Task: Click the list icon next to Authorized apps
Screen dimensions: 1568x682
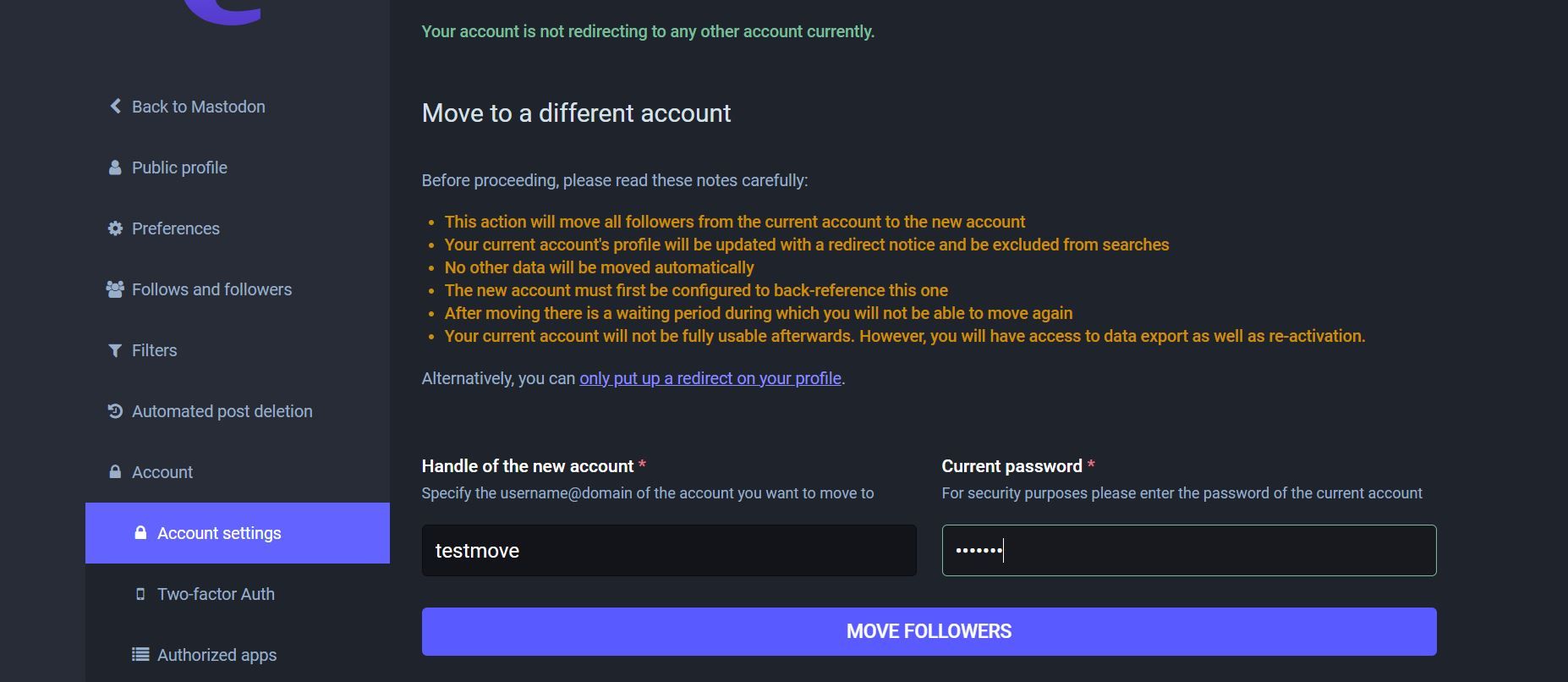Action: tap(140, 654)
